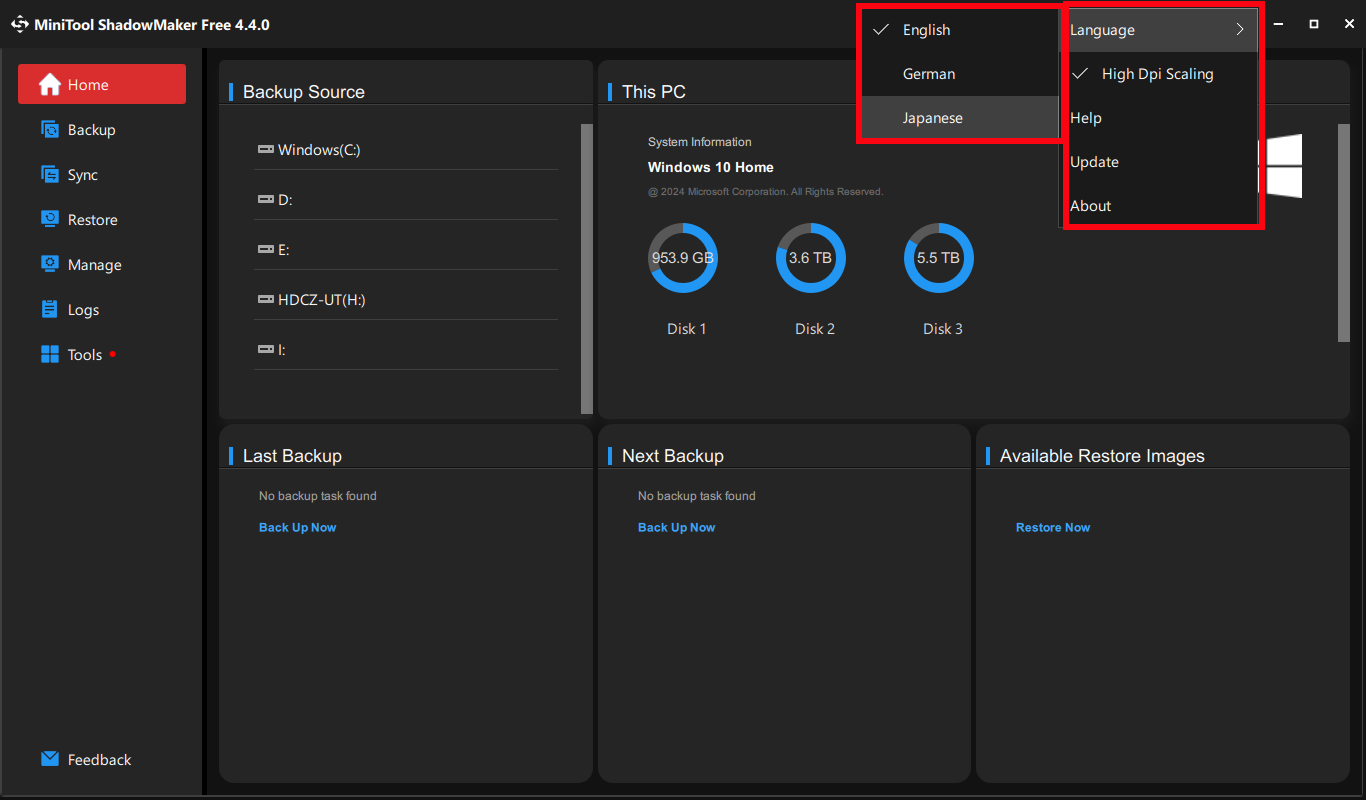Click the I: drive icon

[266, 349]
